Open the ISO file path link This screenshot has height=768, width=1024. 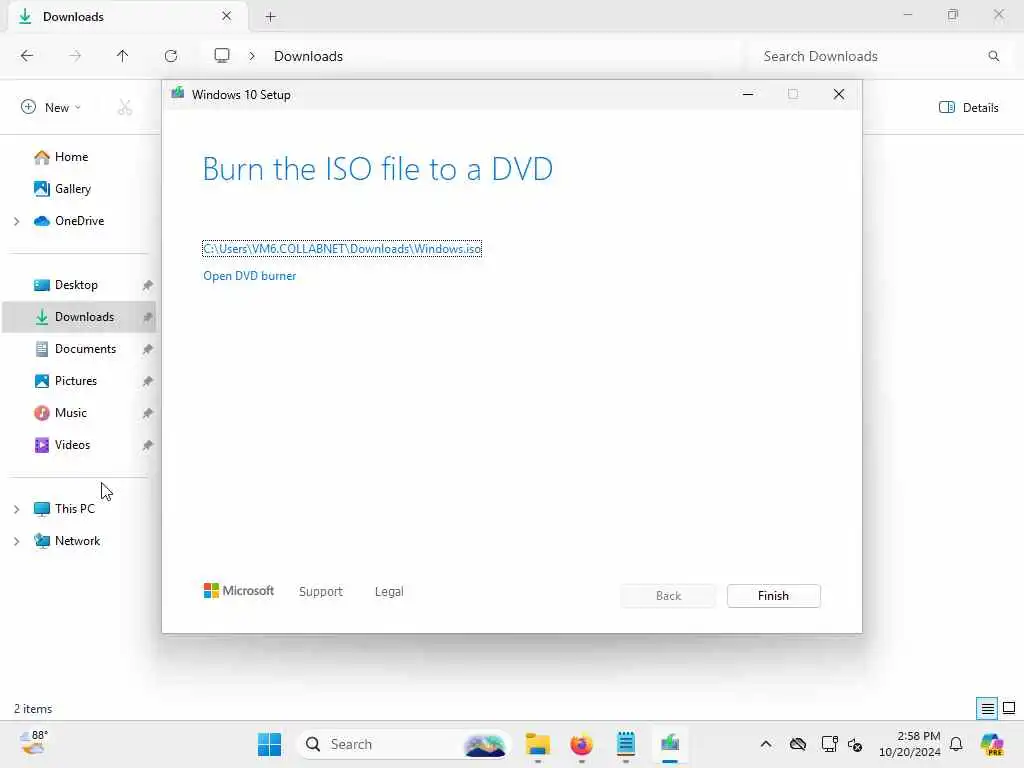342,249
